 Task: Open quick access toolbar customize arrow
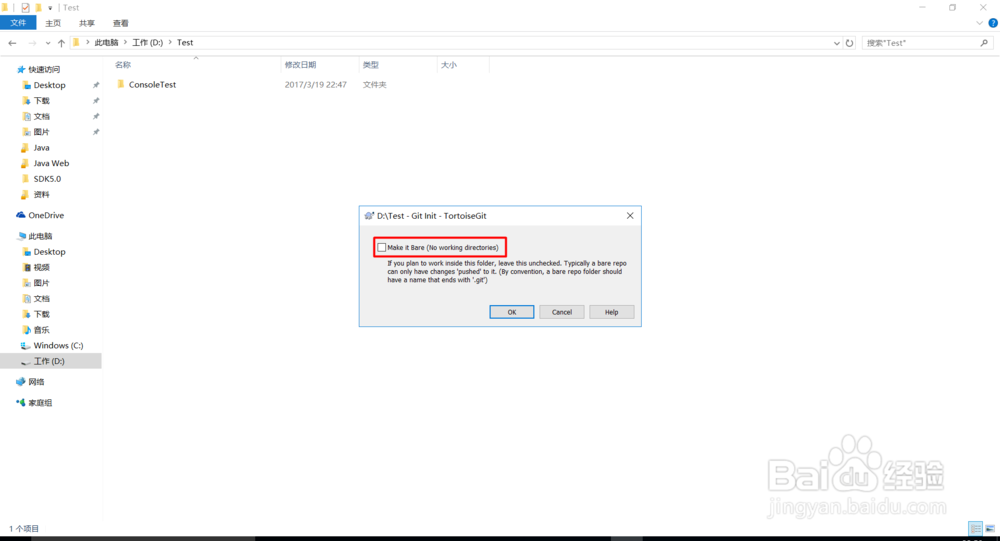click(x=50, y=8)
